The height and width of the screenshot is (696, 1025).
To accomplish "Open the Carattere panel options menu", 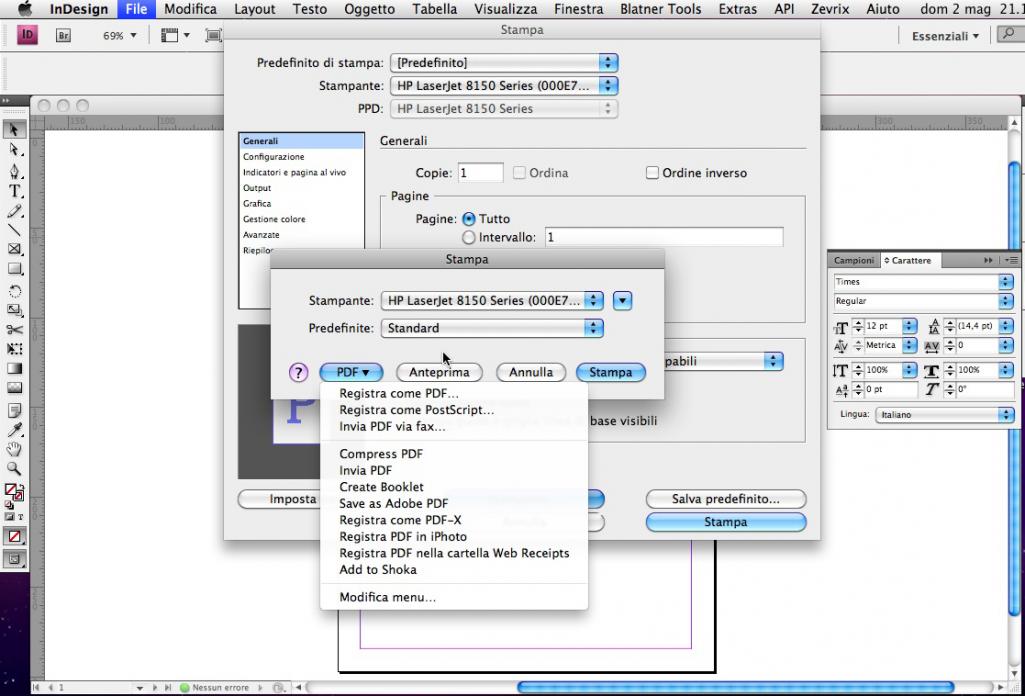I will [x=1011, y=260].
